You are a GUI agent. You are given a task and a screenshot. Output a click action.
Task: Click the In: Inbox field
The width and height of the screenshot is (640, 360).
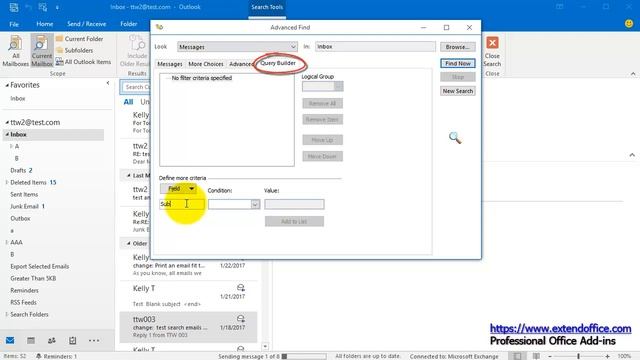point(375,47)
